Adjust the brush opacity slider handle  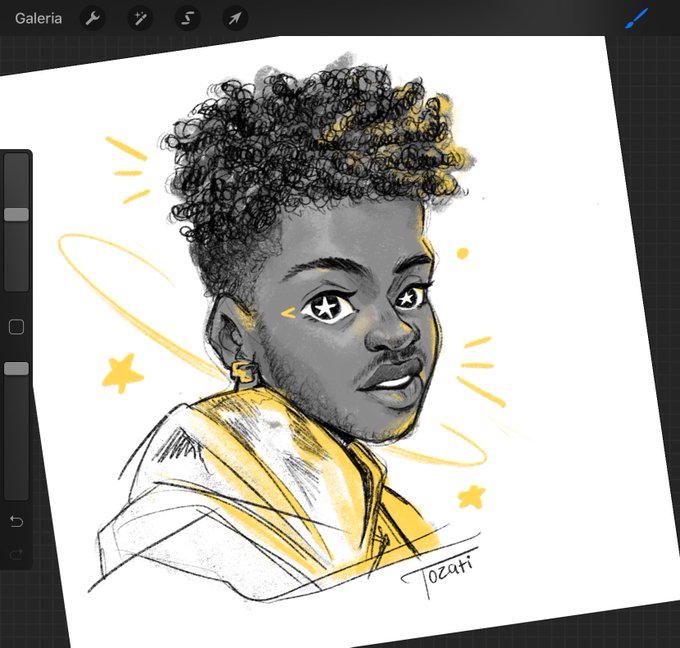(x=16, y=369)
